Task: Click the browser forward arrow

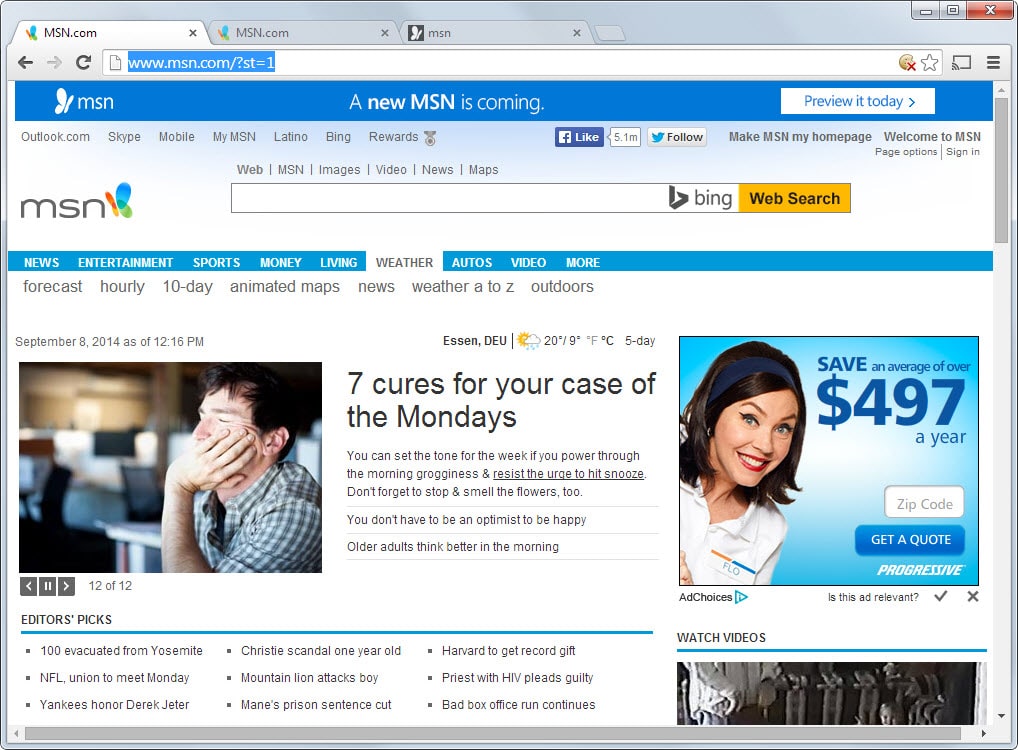Action: (x=55, y=62)
